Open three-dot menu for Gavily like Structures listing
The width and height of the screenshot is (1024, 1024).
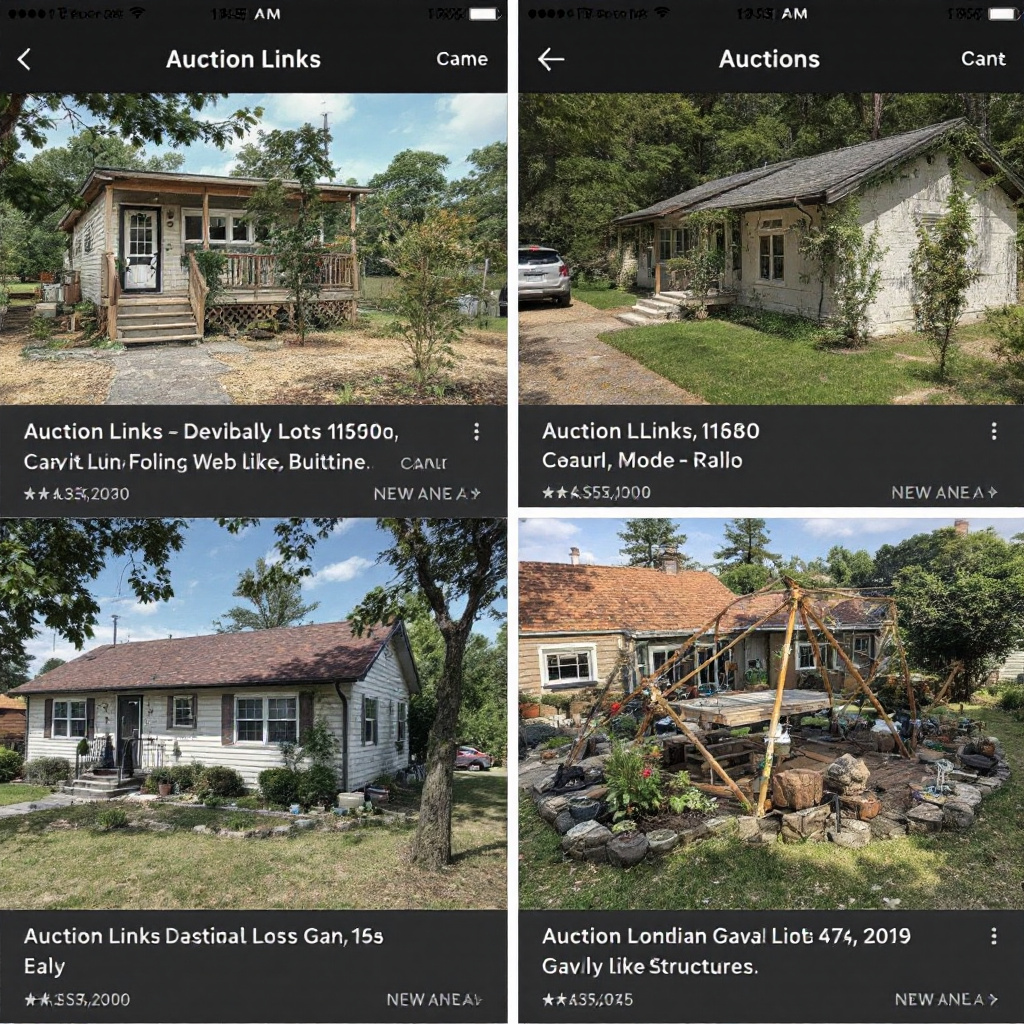(993, 936)
